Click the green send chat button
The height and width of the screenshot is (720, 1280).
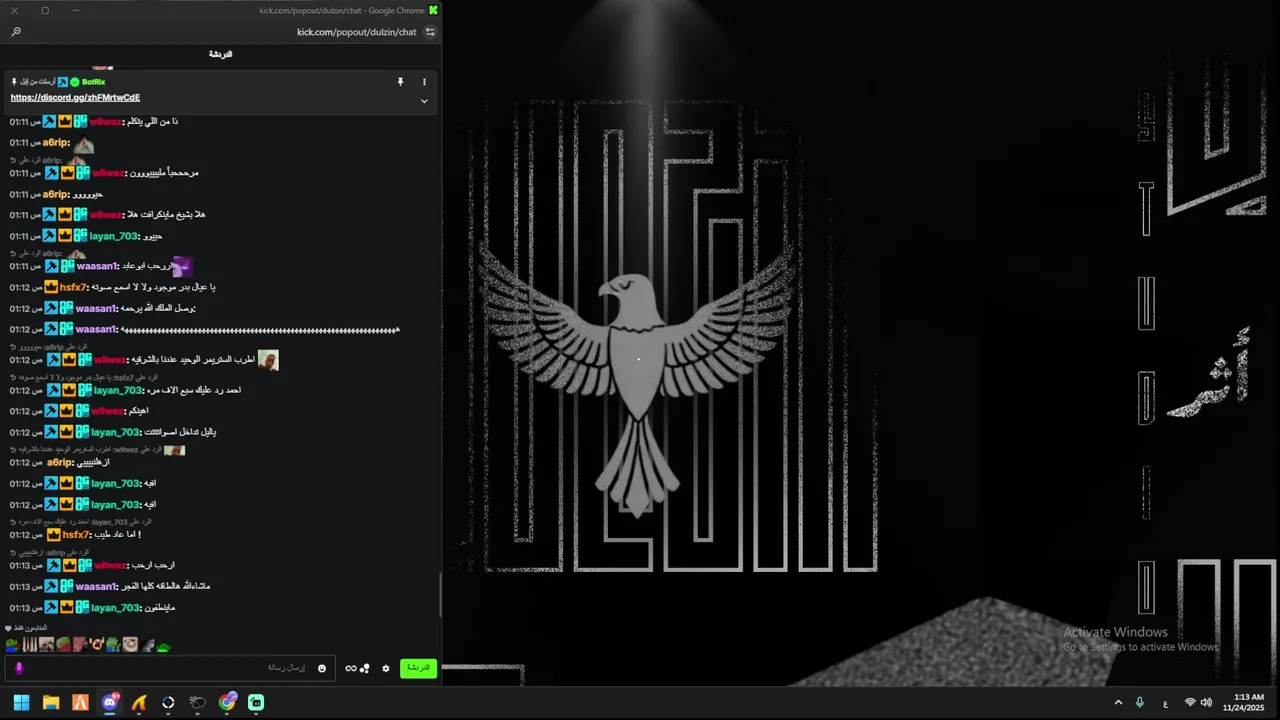click(x=418, y=668)
